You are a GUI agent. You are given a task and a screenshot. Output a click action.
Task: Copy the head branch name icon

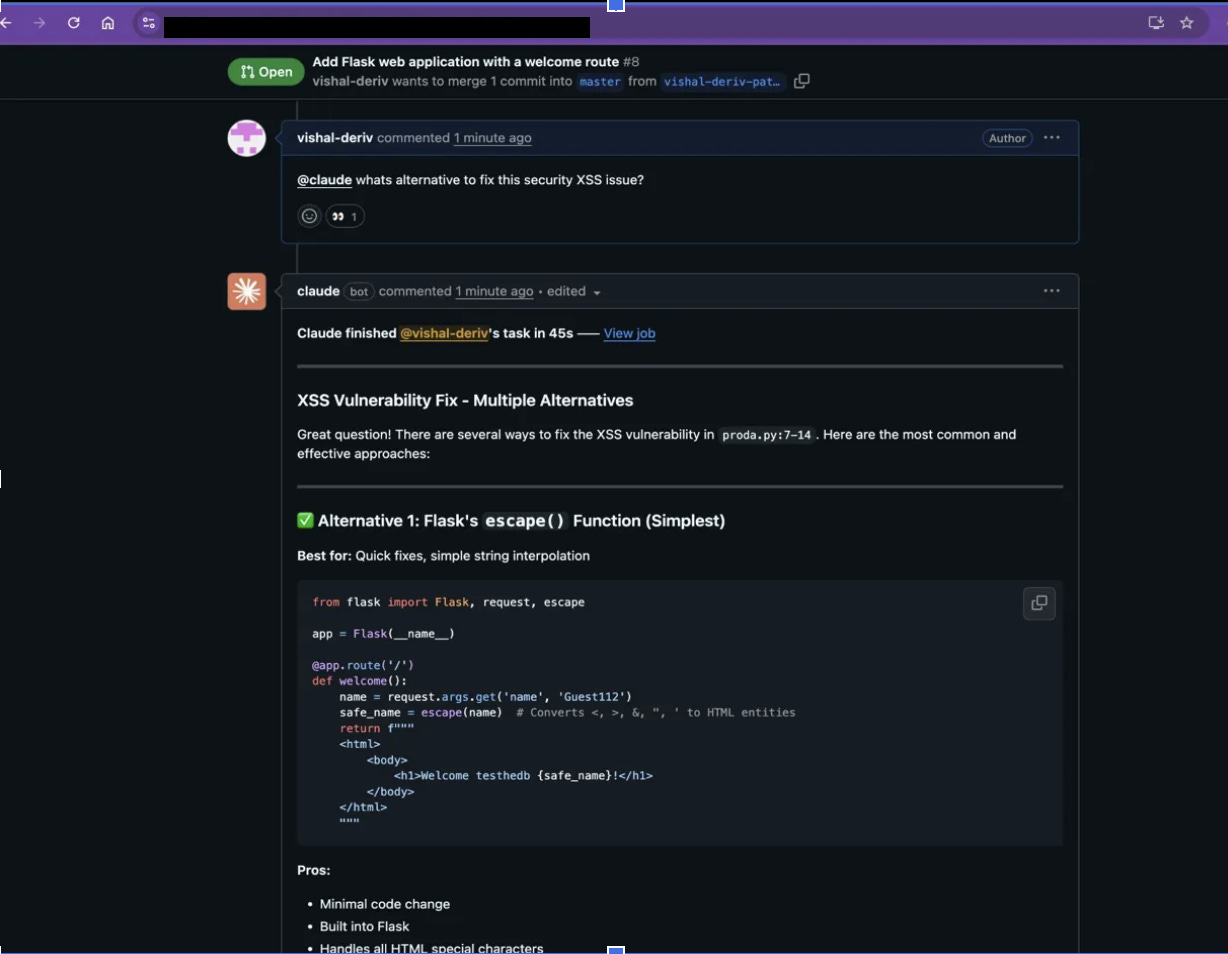802,81
